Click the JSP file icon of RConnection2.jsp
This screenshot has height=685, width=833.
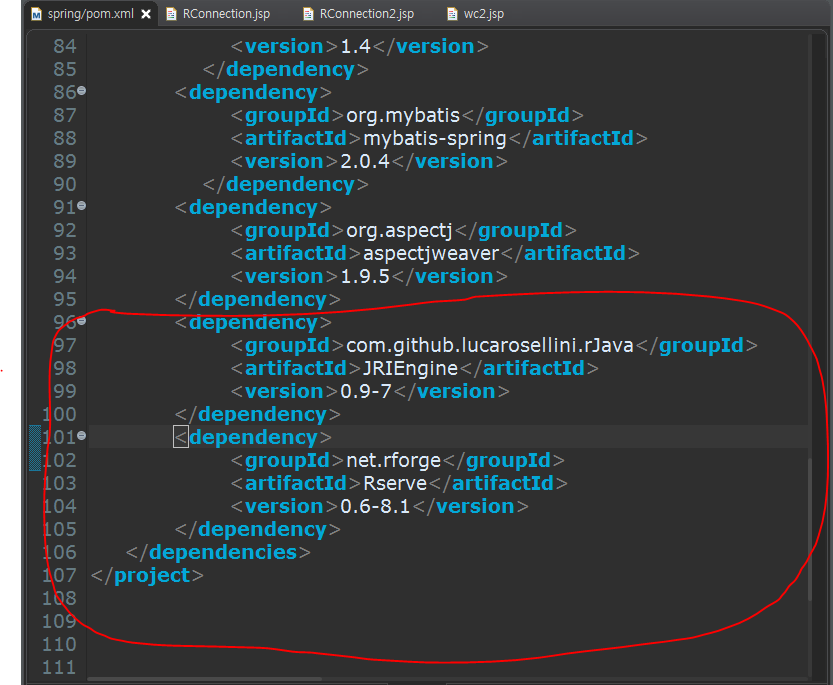click(x=308, y=14)
